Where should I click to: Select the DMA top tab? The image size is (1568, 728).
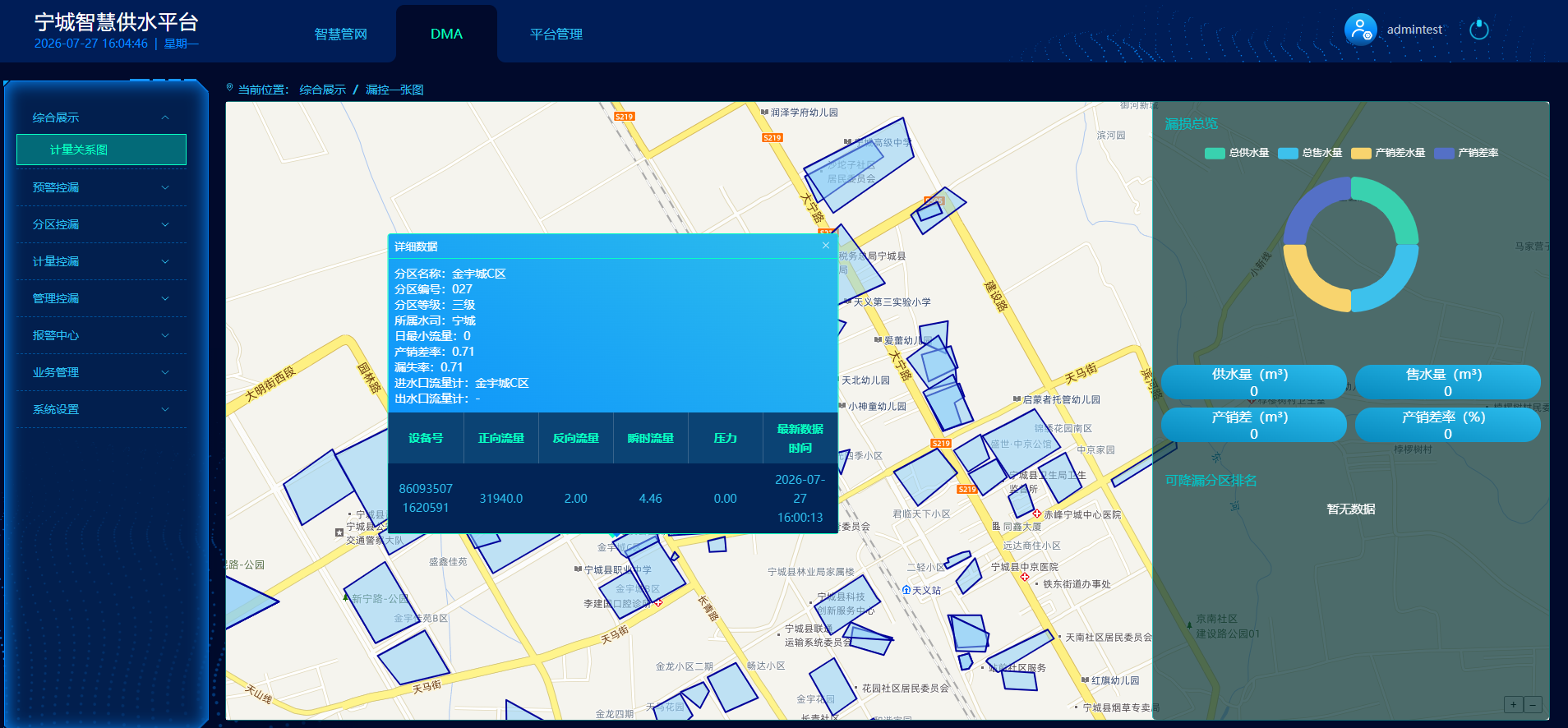tap(446, 34)
